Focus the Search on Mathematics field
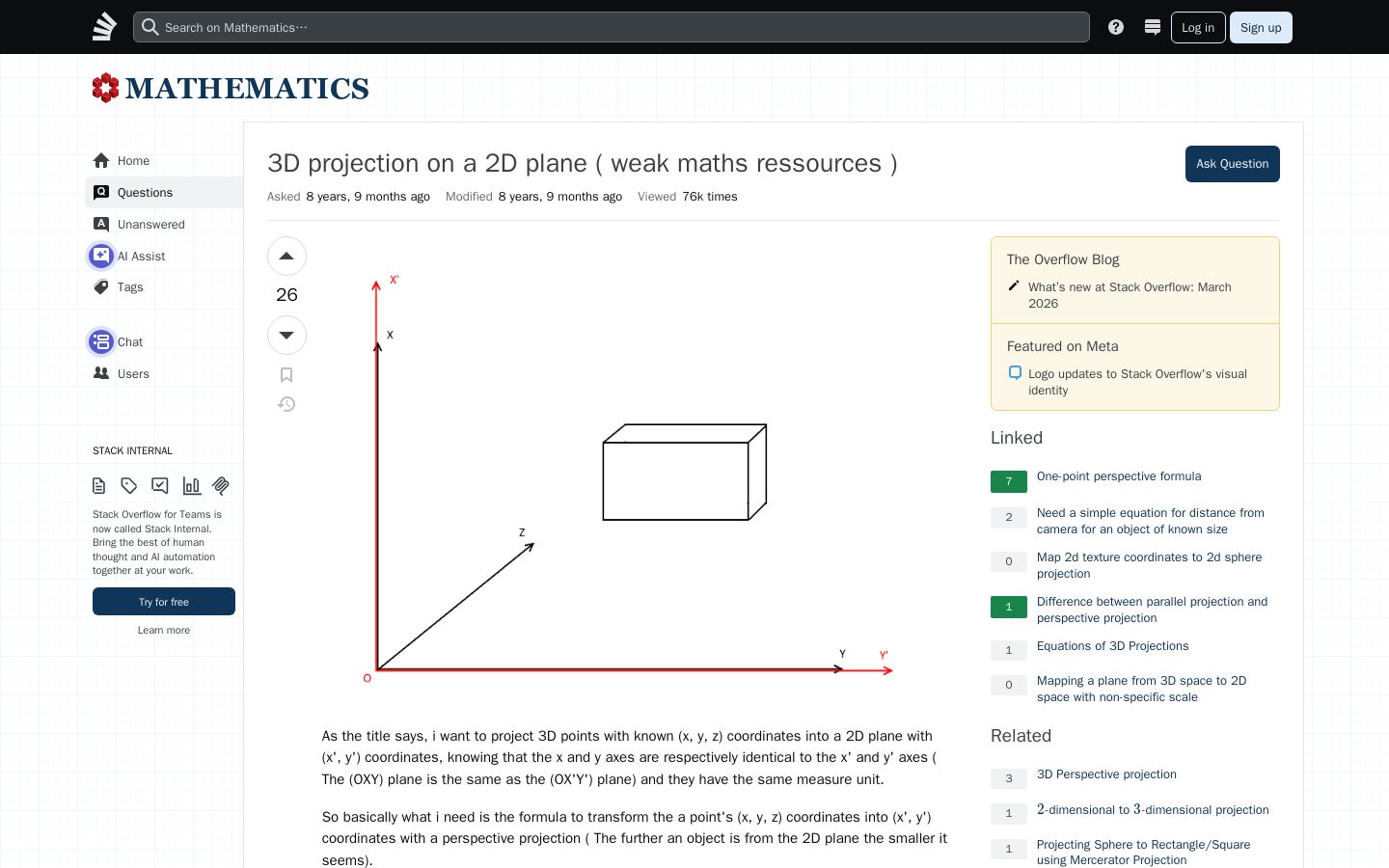The height and width of the screenshot is (868, 1389). 612,27
